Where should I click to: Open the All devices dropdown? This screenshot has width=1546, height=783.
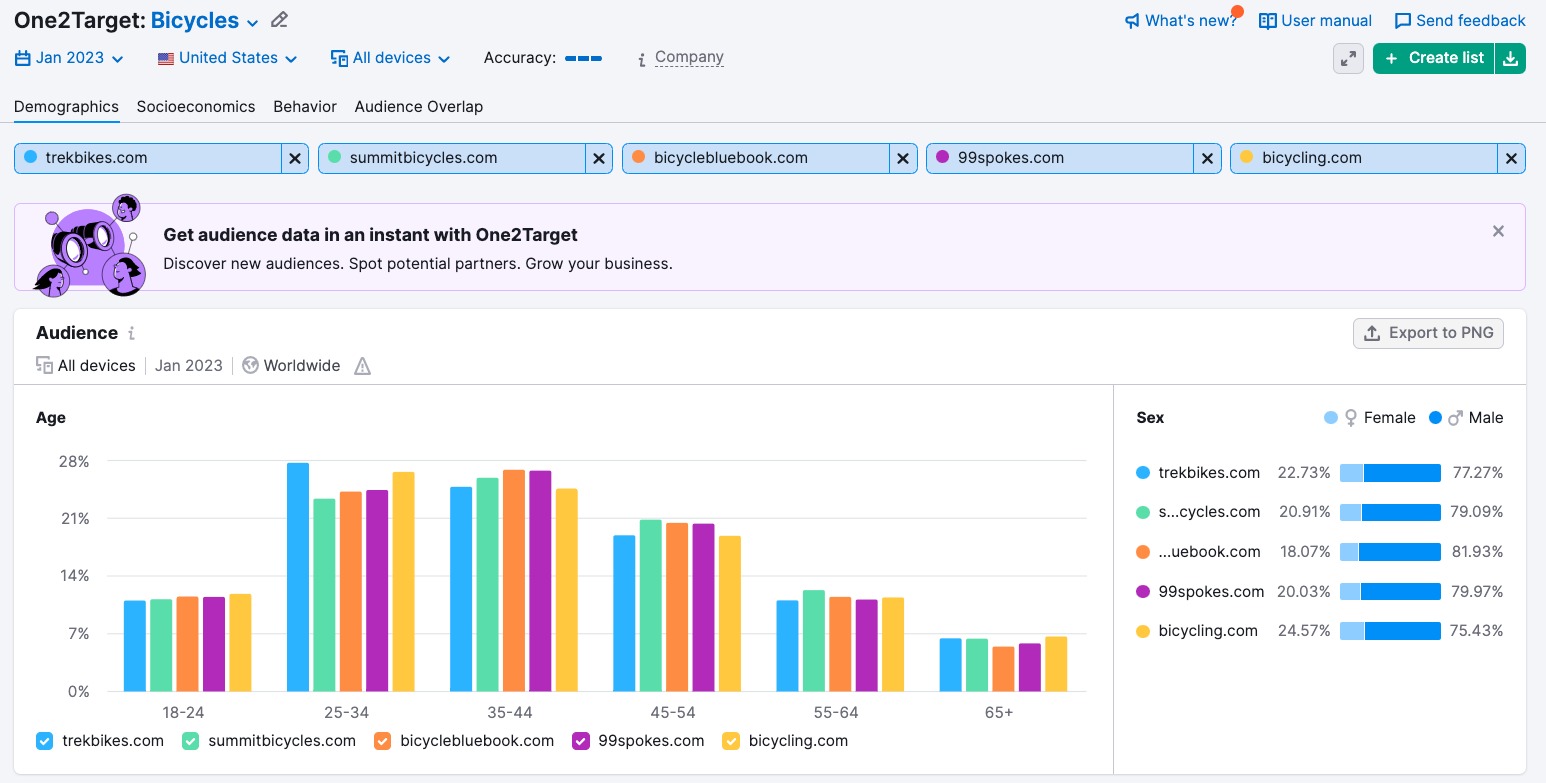click(390, 58)
